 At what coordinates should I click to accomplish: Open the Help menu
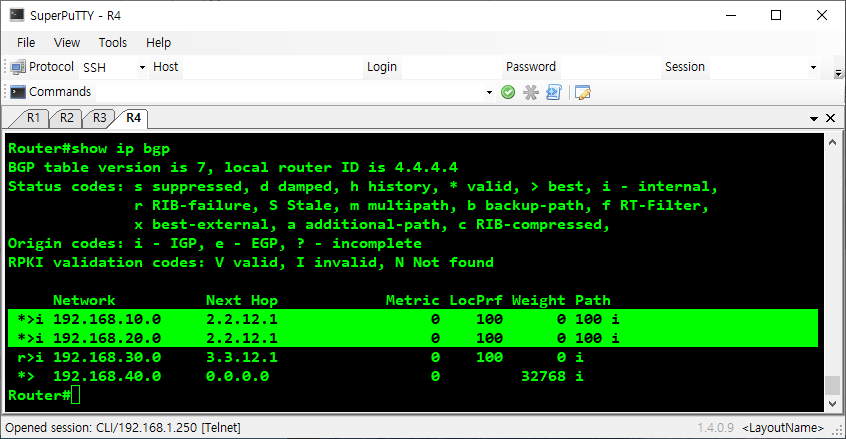(x=159, y=43)
